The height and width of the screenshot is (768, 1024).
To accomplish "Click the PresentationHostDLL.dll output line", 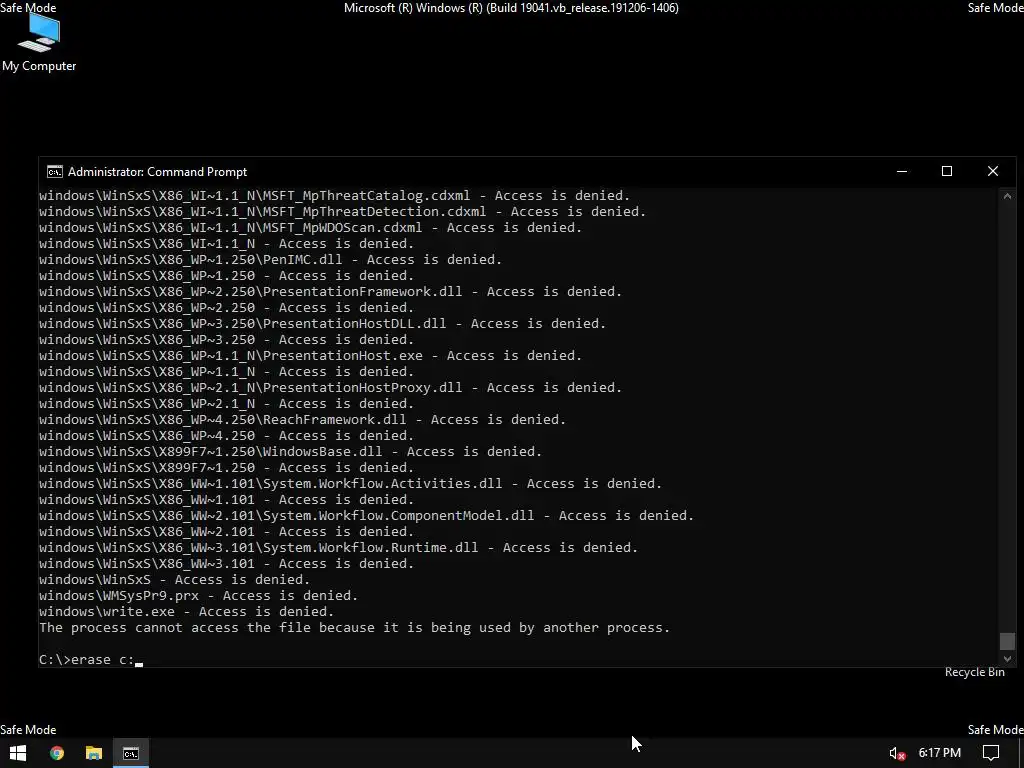I will pyautogui.click(x=323, y=324).
